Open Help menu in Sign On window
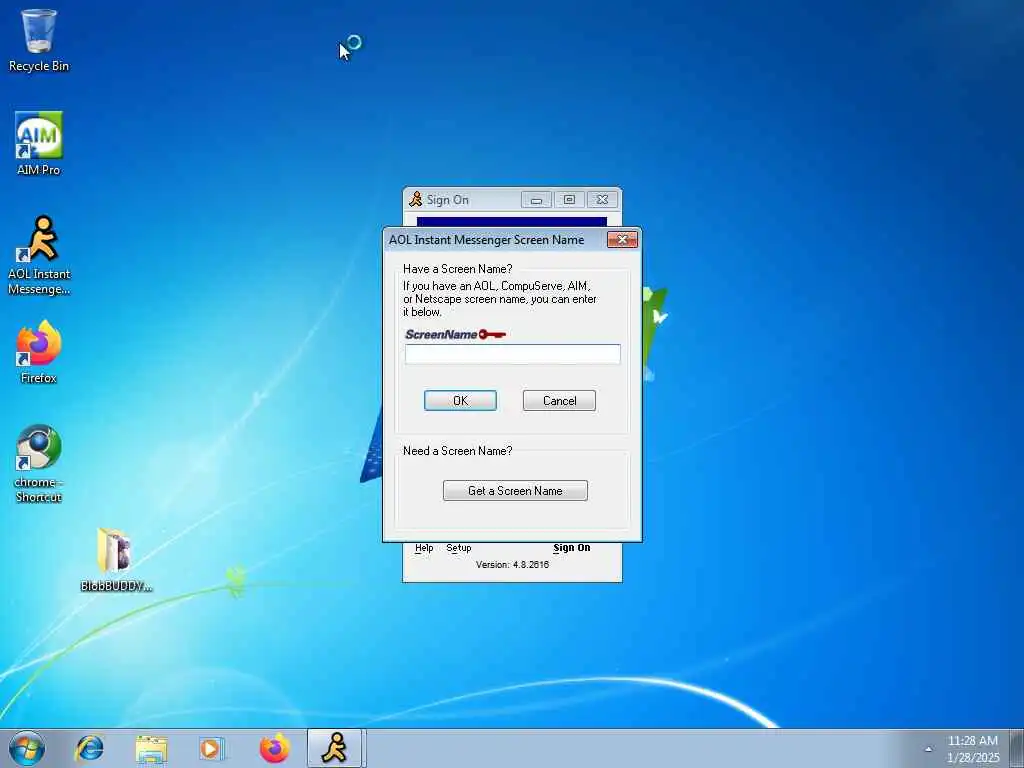 pyautogui.click(x=424, y=548)
